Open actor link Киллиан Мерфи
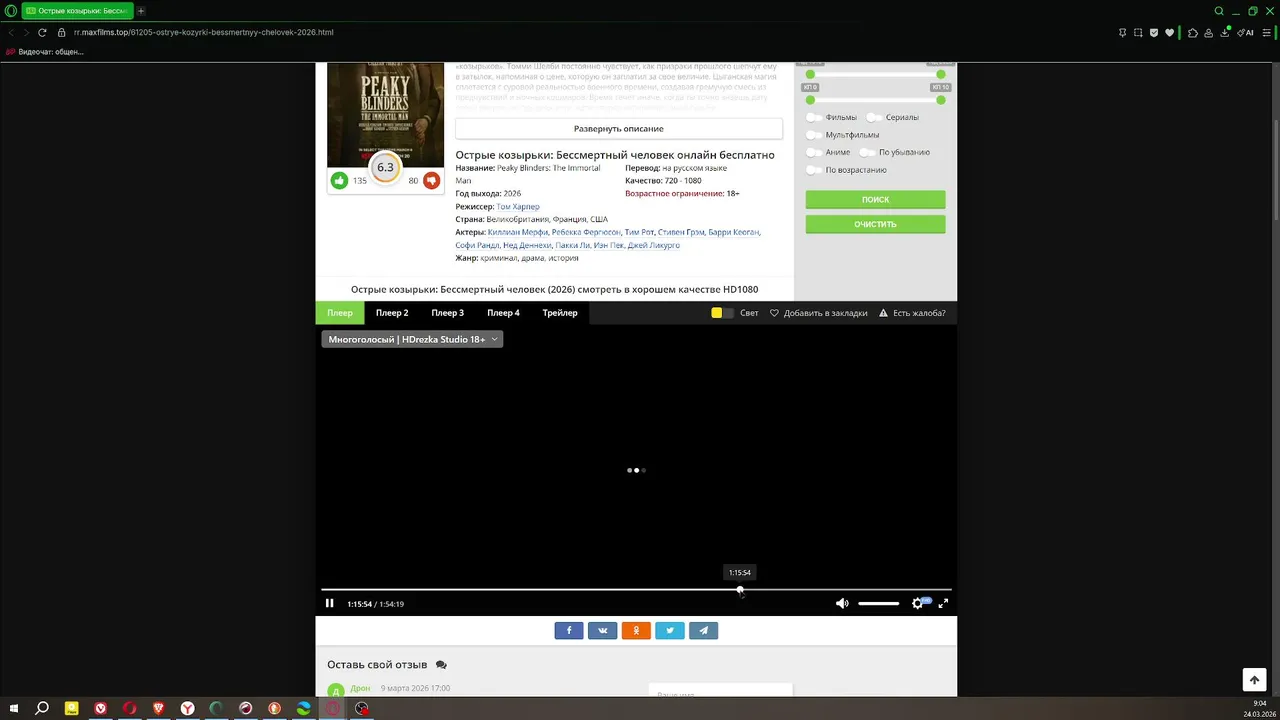The image size is (1280, 720). tap(518, 232)
